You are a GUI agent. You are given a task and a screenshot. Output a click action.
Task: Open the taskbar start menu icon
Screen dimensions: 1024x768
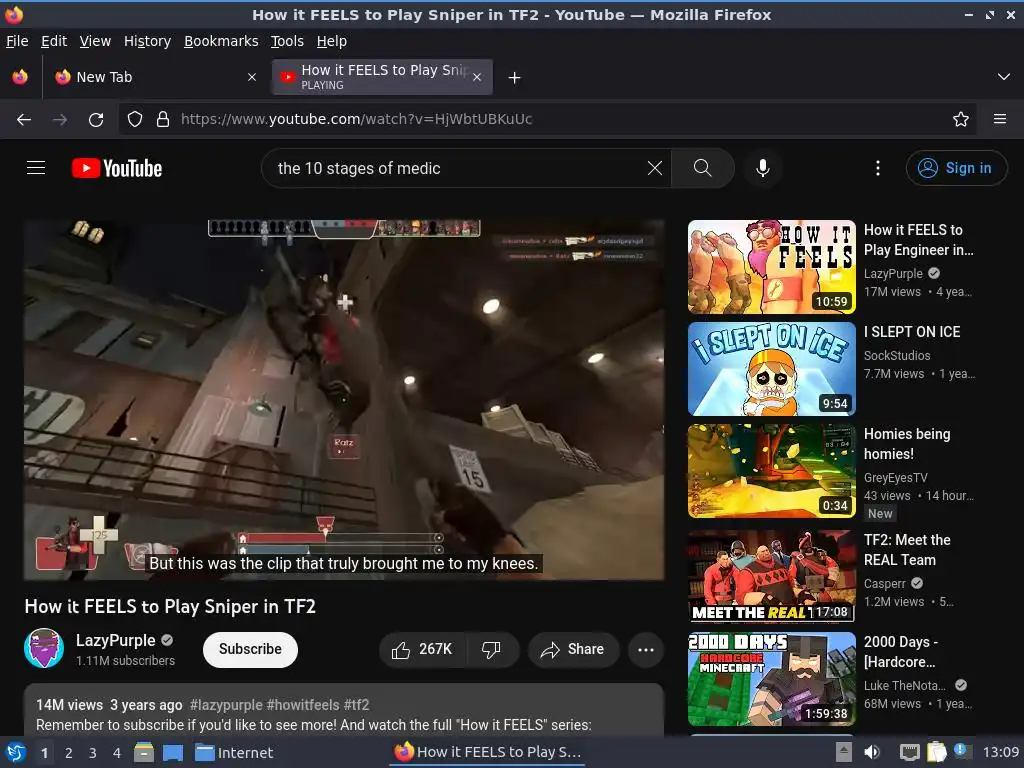(x=15, y=752)
